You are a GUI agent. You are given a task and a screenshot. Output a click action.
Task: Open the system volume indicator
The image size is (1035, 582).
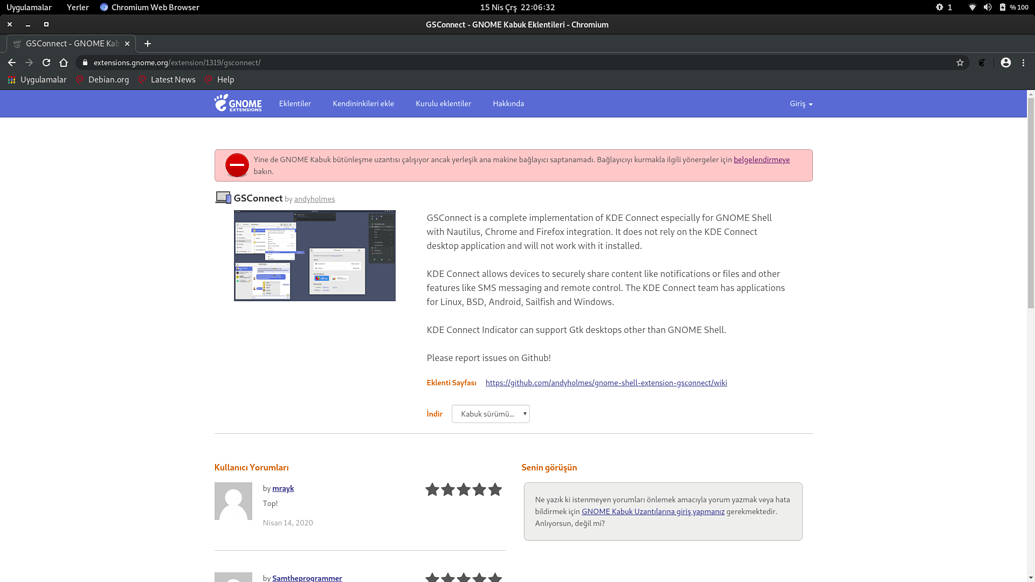coord(987,7)
